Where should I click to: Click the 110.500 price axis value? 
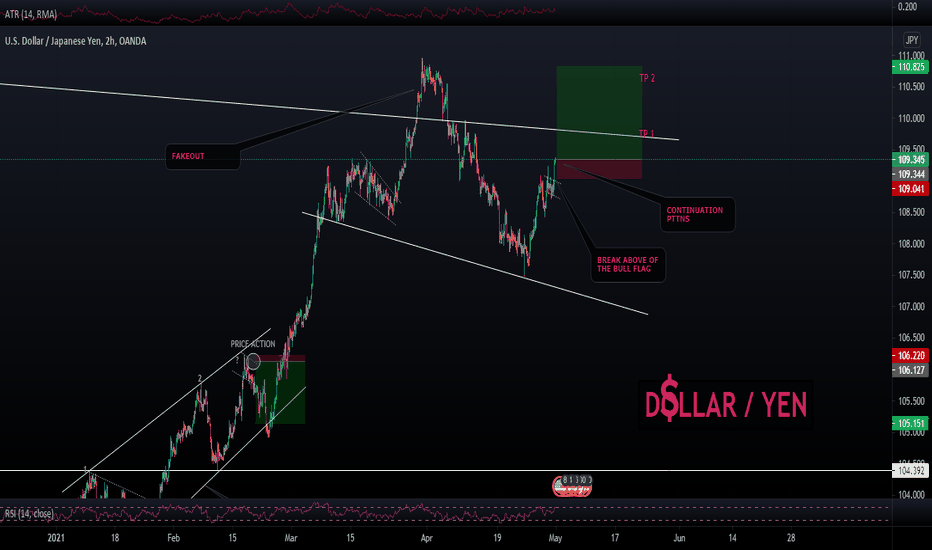911,87
